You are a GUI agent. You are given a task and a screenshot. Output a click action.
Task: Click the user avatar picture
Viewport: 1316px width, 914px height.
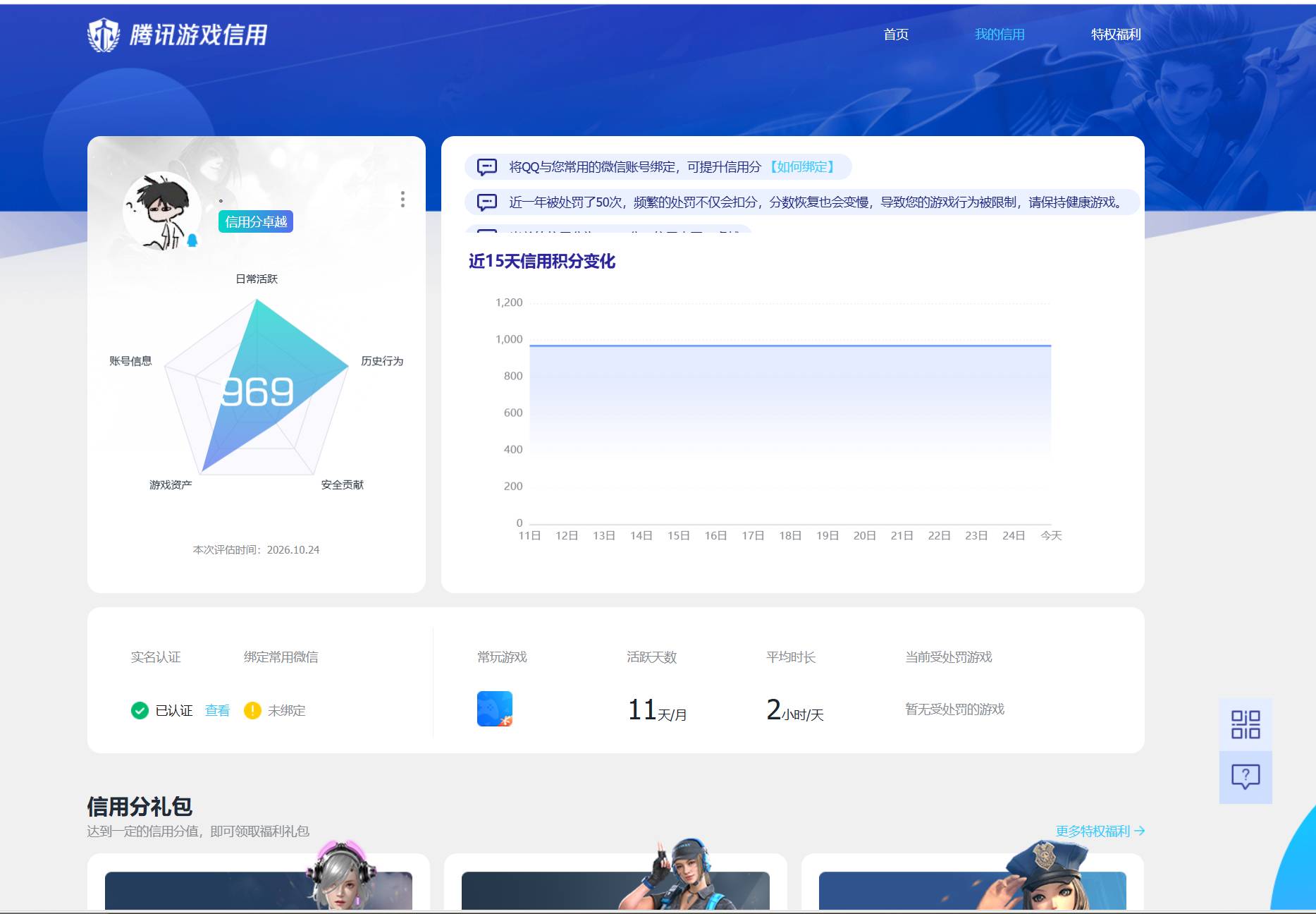(x=161, y=211)
